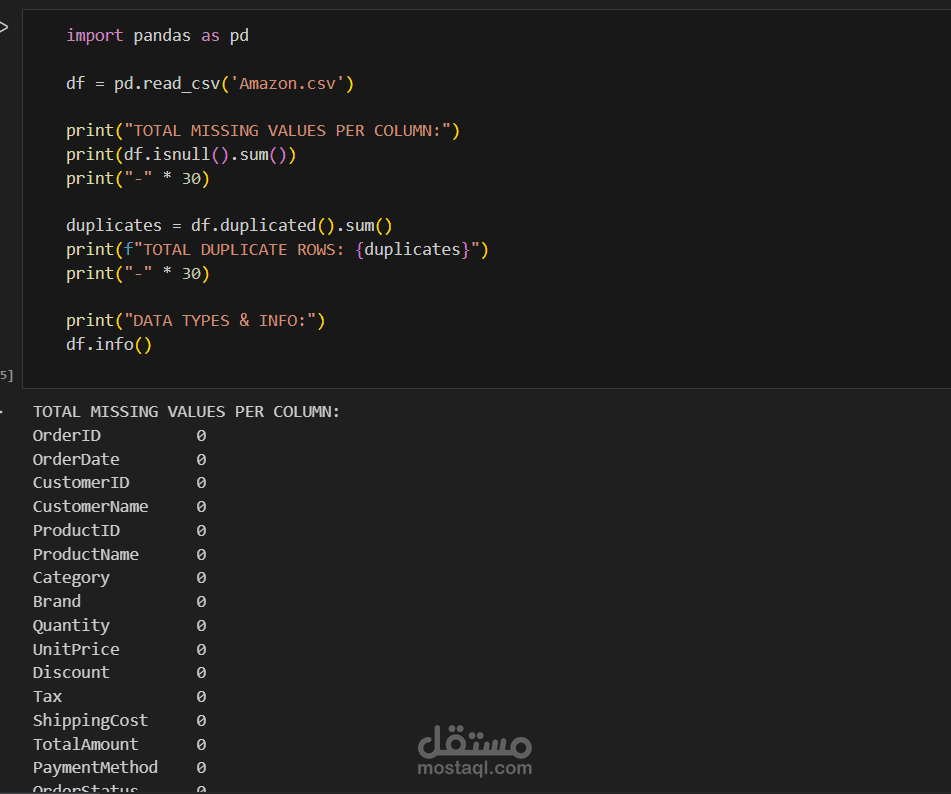Click the PaymentMethod output row
Screen dimensions: 951x794
point(95,768)
